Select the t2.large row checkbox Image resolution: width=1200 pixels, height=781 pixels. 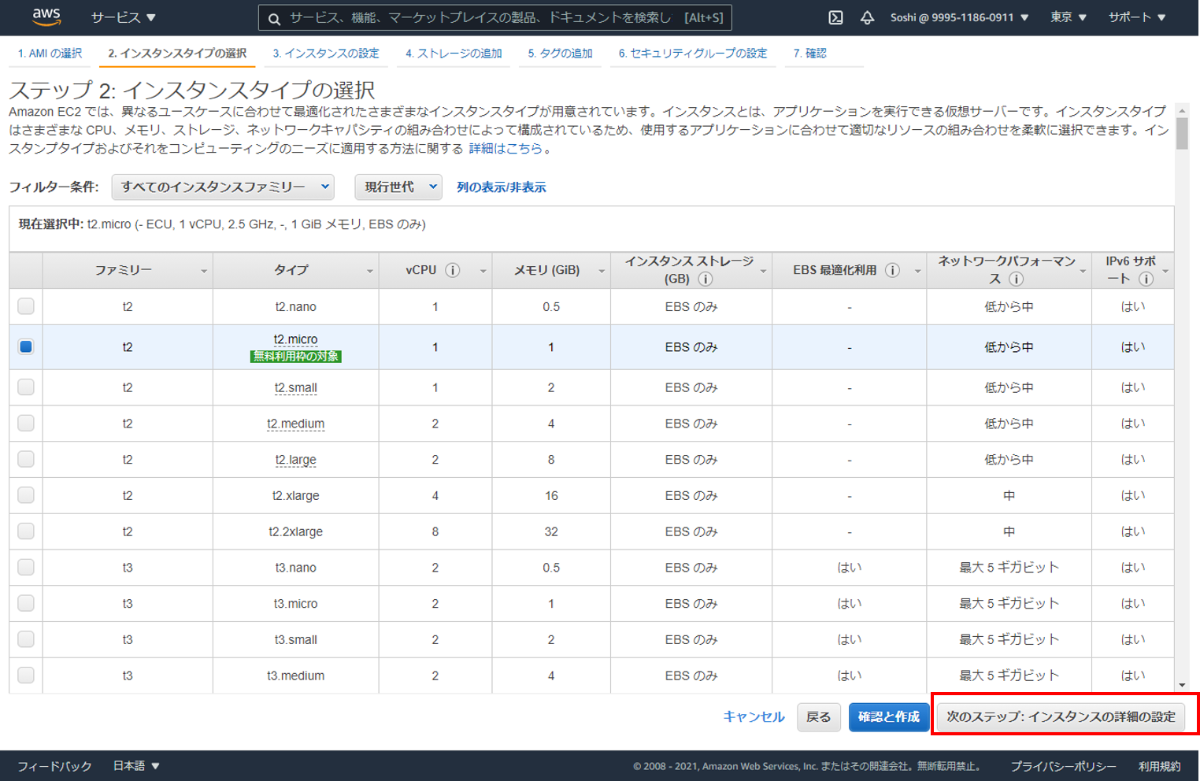point(26,459)
